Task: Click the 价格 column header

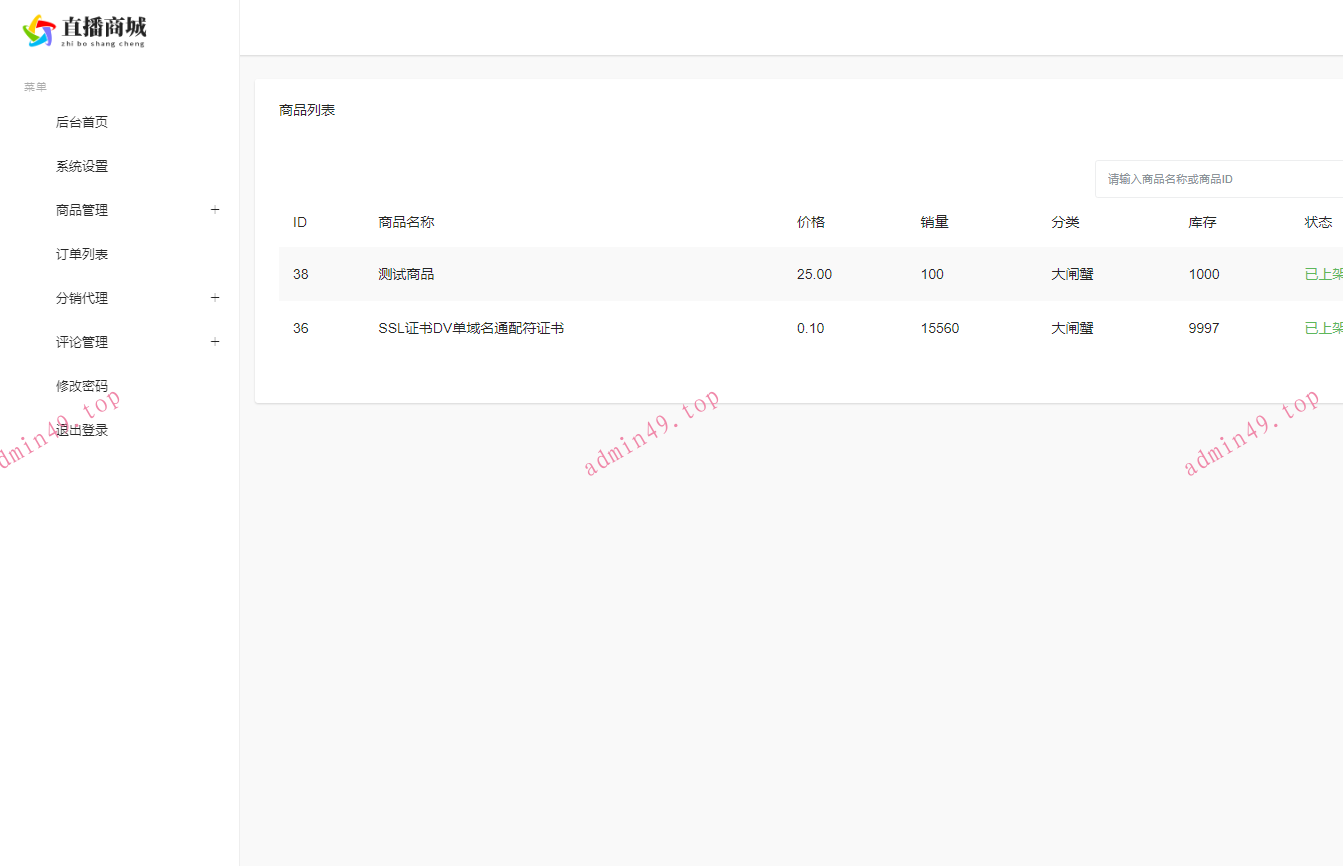Action: pyautogui.click(x=811, y=222)
